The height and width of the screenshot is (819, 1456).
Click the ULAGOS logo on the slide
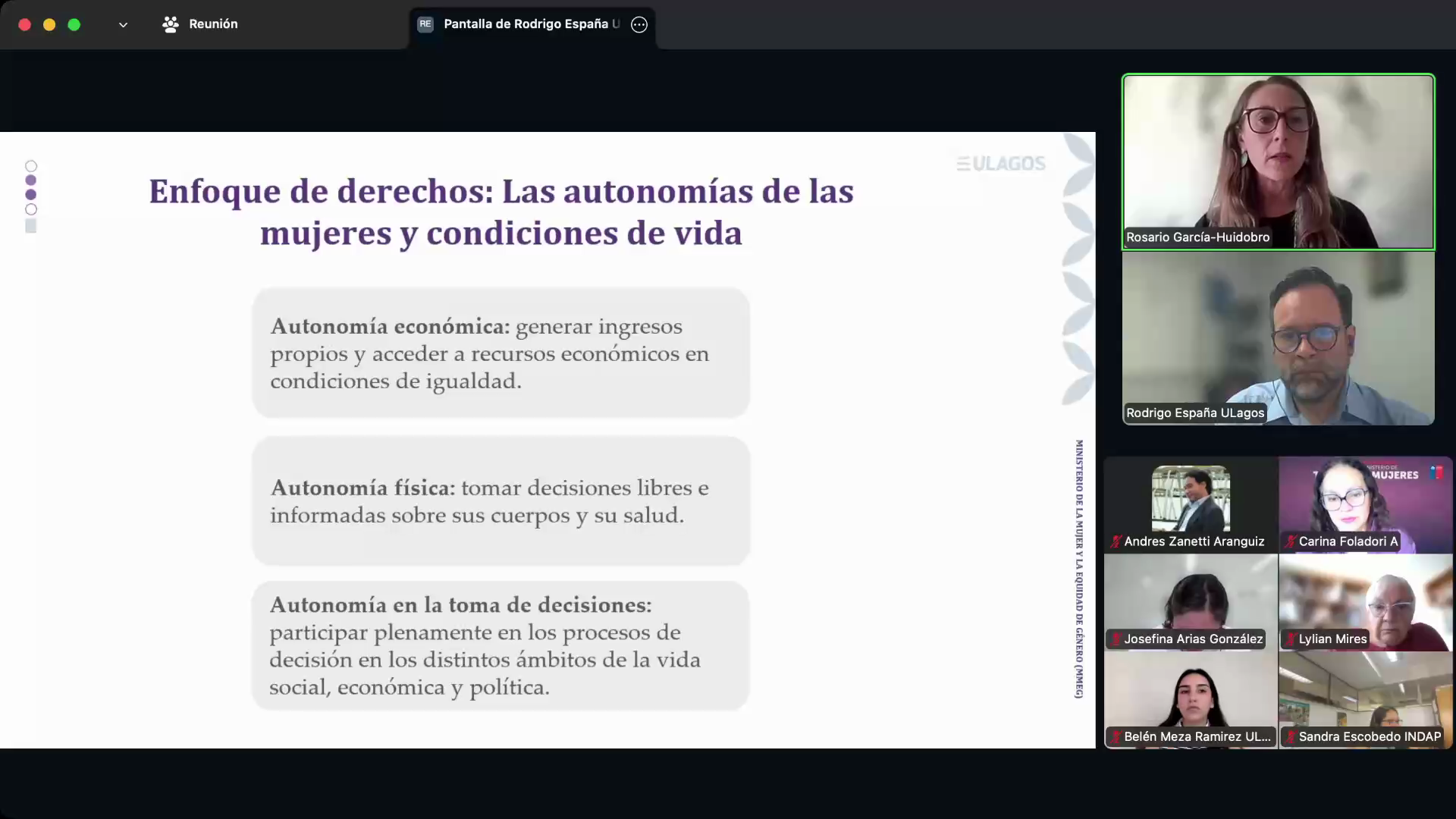coord(1001,164)
